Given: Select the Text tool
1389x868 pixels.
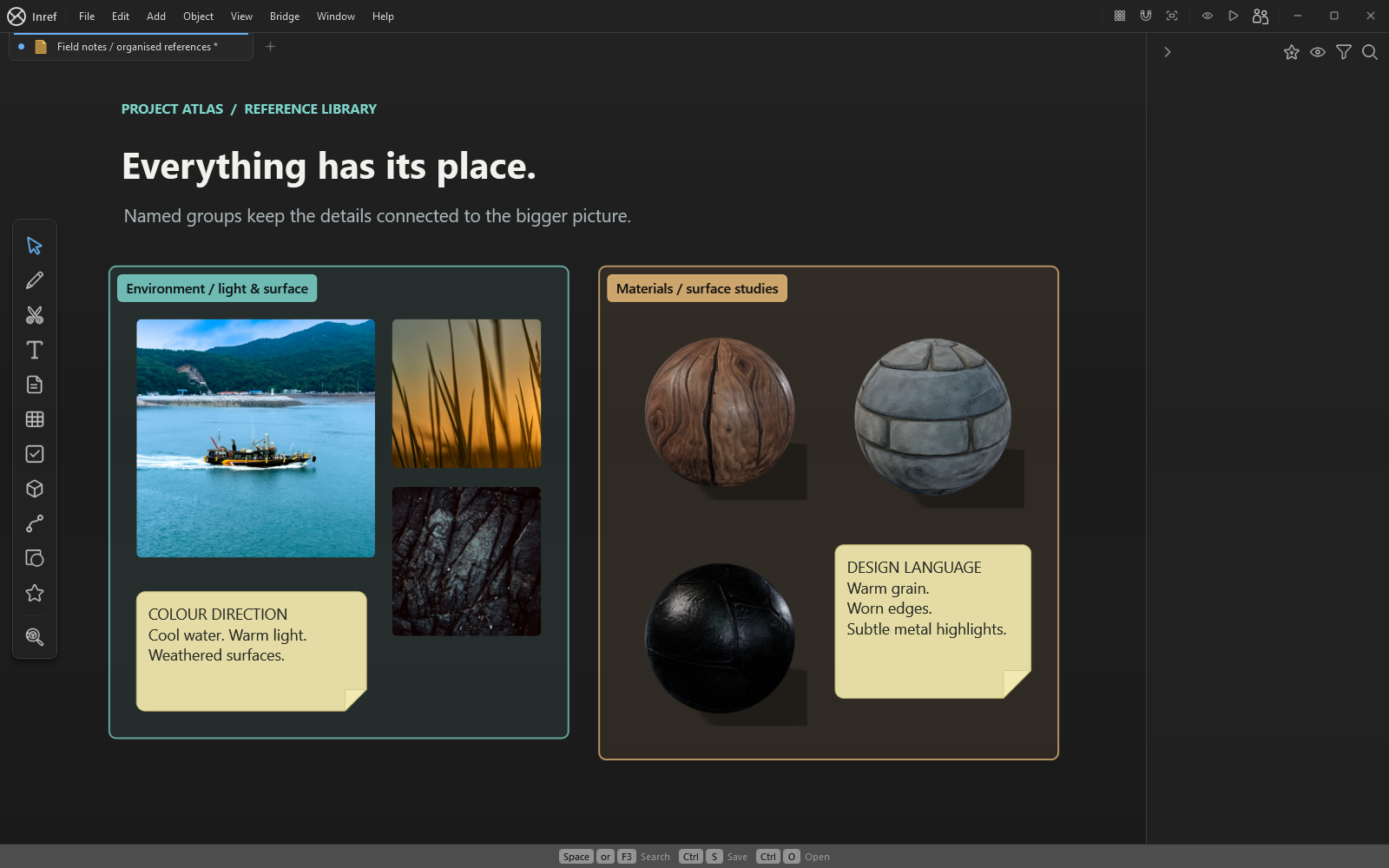Looking at the screenshot, I should (x=35, y=350).
